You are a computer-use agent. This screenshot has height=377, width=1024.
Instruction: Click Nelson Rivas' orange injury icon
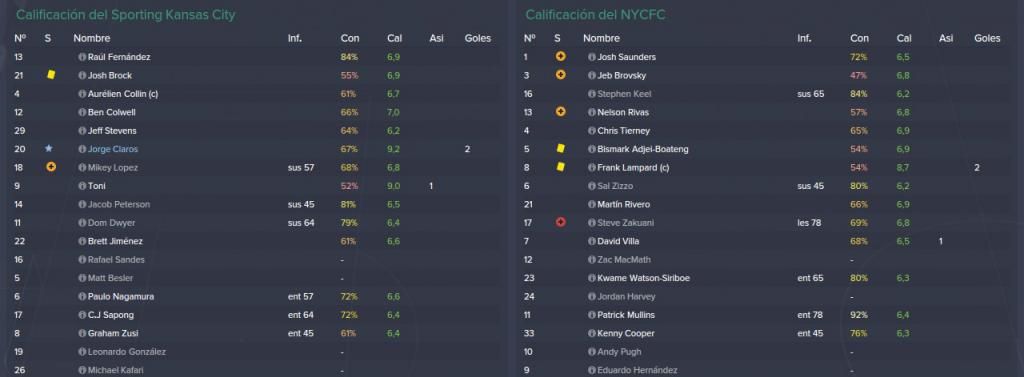pyautogui.click(x=560, y=112)
